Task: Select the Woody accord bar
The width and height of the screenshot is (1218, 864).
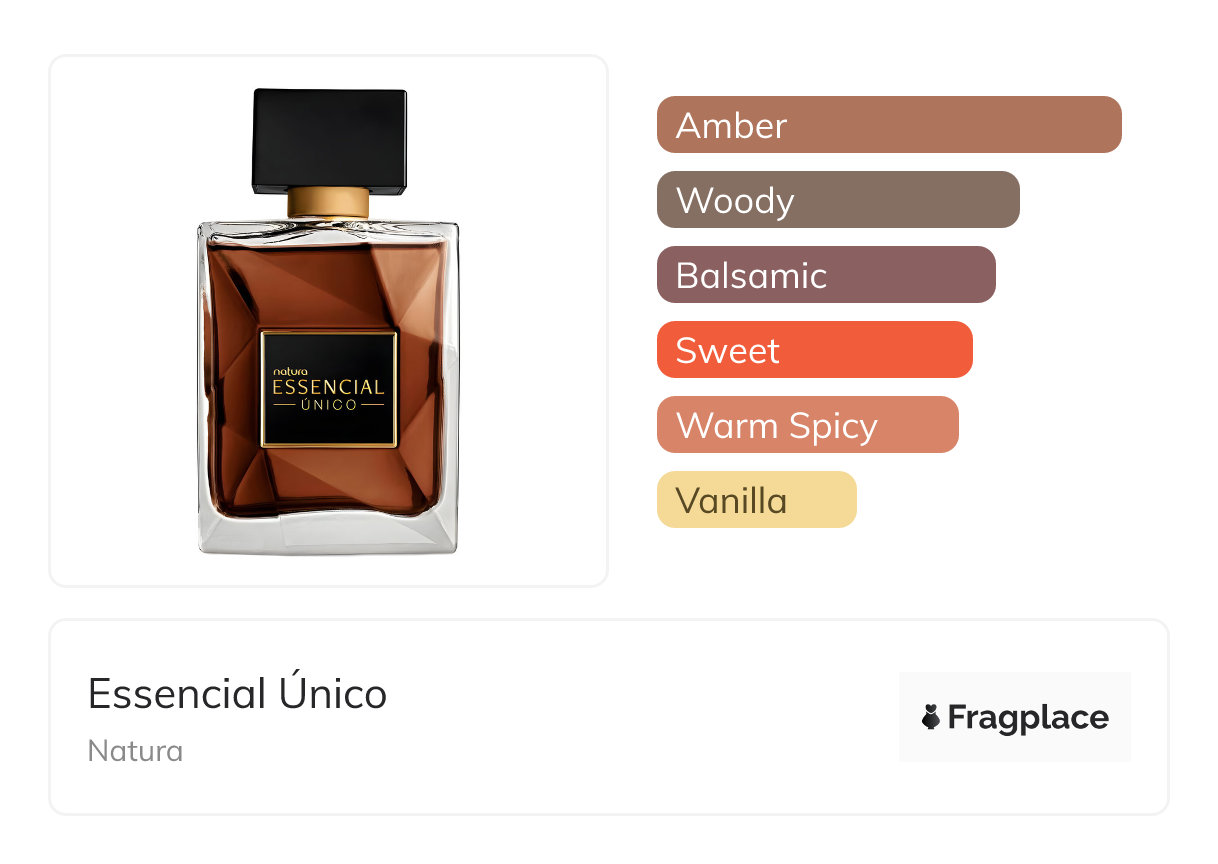Action: (838, 200)
